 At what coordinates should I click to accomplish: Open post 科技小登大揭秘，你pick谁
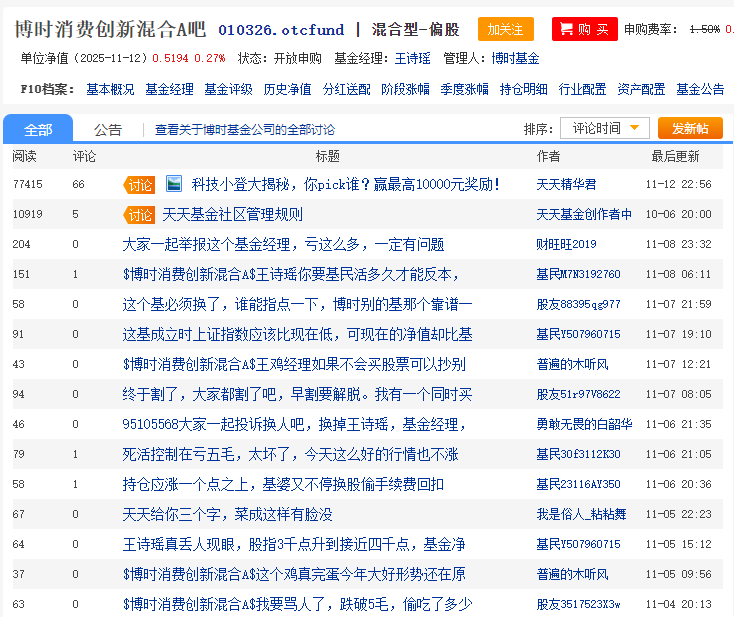(345, 184)
